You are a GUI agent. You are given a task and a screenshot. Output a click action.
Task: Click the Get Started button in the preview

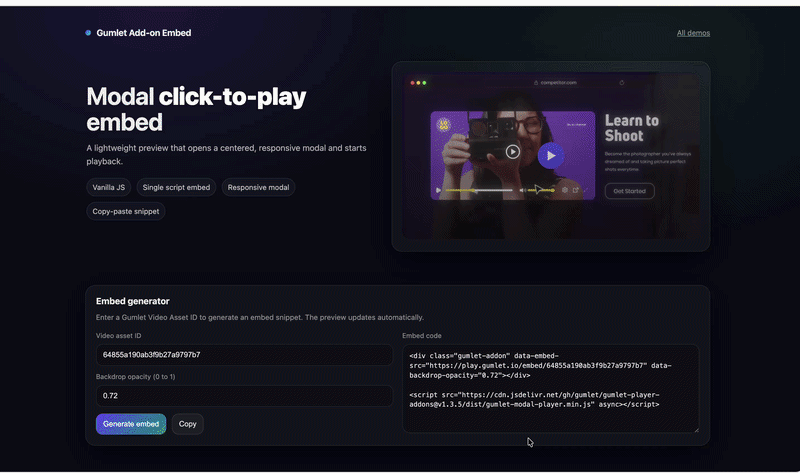(630, 191)
